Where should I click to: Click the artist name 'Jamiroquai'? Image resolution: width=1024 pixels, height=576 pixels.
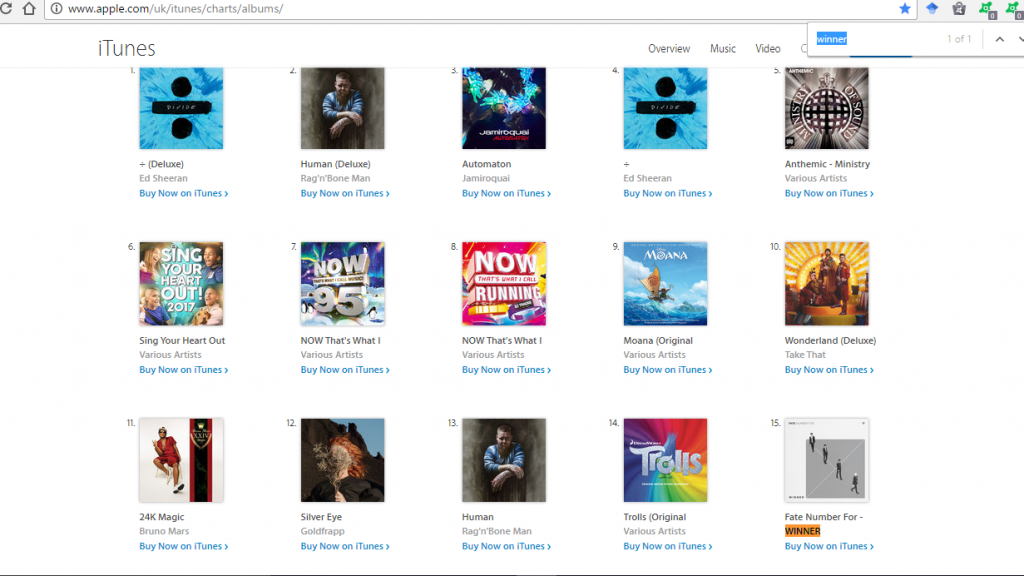click(486, 178)
